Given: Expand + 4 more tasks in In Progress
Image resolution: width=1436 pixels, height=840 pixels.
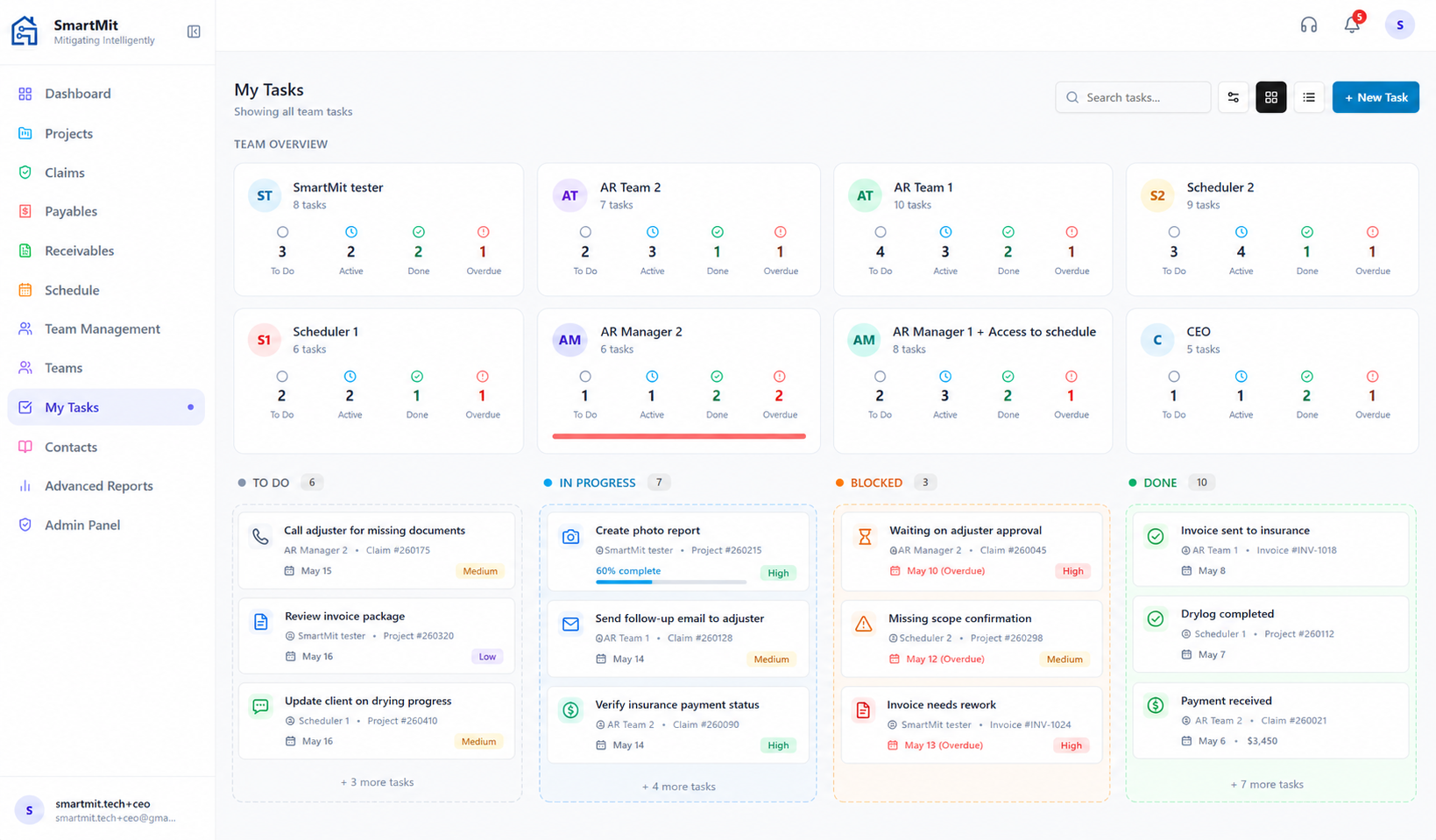Looking at the screenshot, I should (x=678, y=787).
